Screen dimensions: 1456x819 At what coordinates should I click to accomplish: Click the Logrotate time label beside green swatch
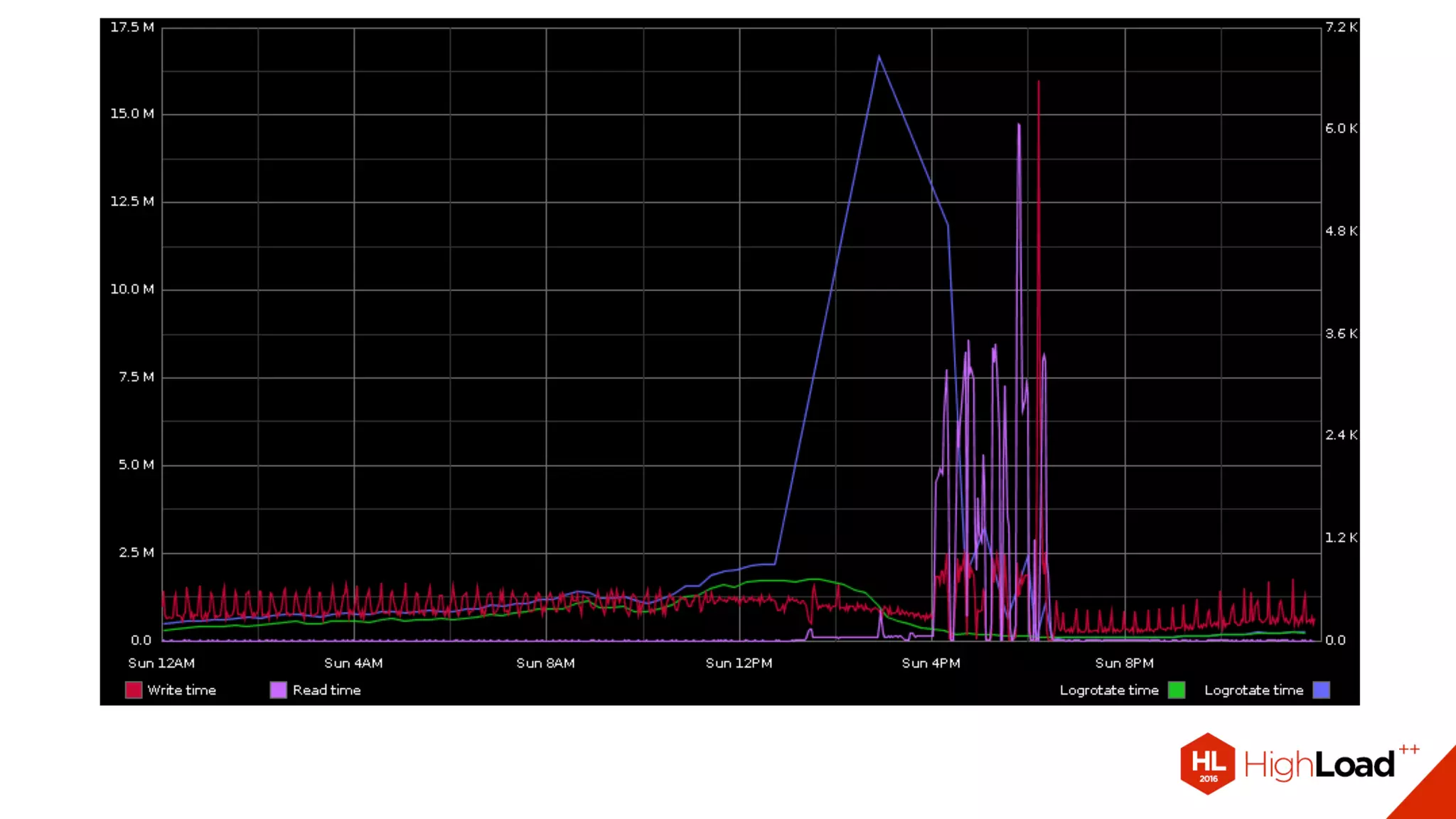point(1108,690)
